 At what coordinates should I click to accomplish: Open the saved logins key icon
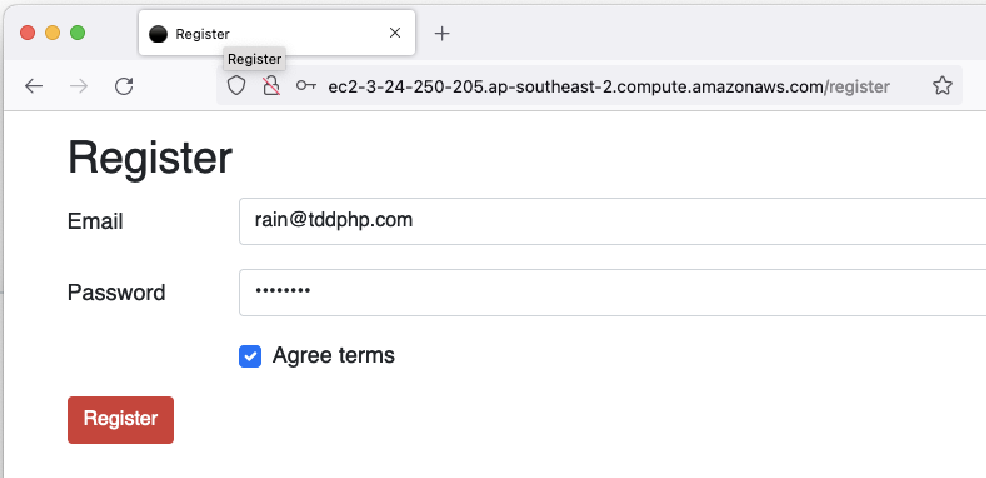[306, 86]
